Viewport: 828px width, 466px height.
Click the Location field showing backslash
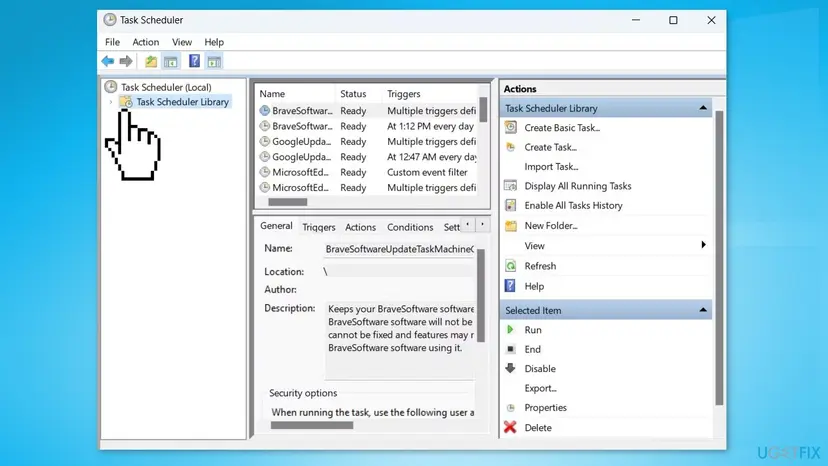(398, 271)
